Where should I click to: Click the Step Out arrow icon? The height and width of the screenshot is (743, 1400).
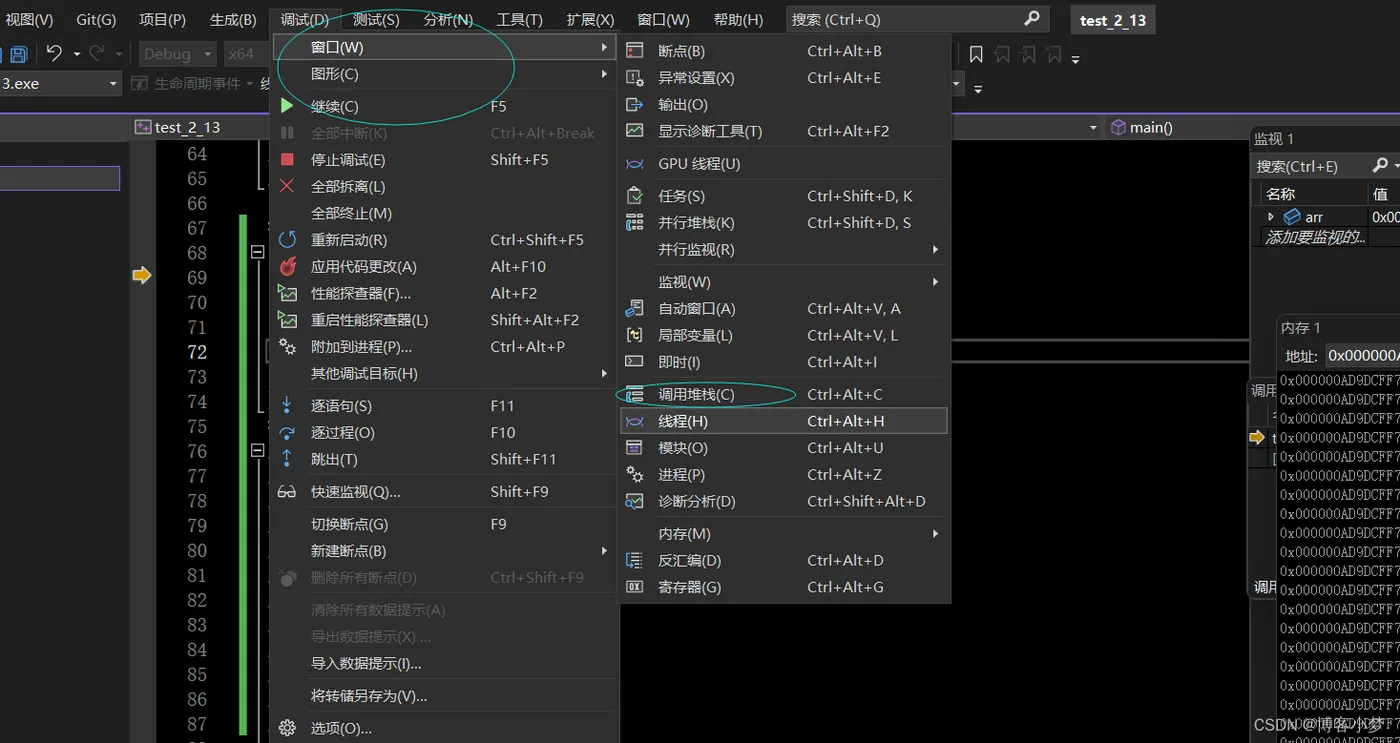(287, 458)
